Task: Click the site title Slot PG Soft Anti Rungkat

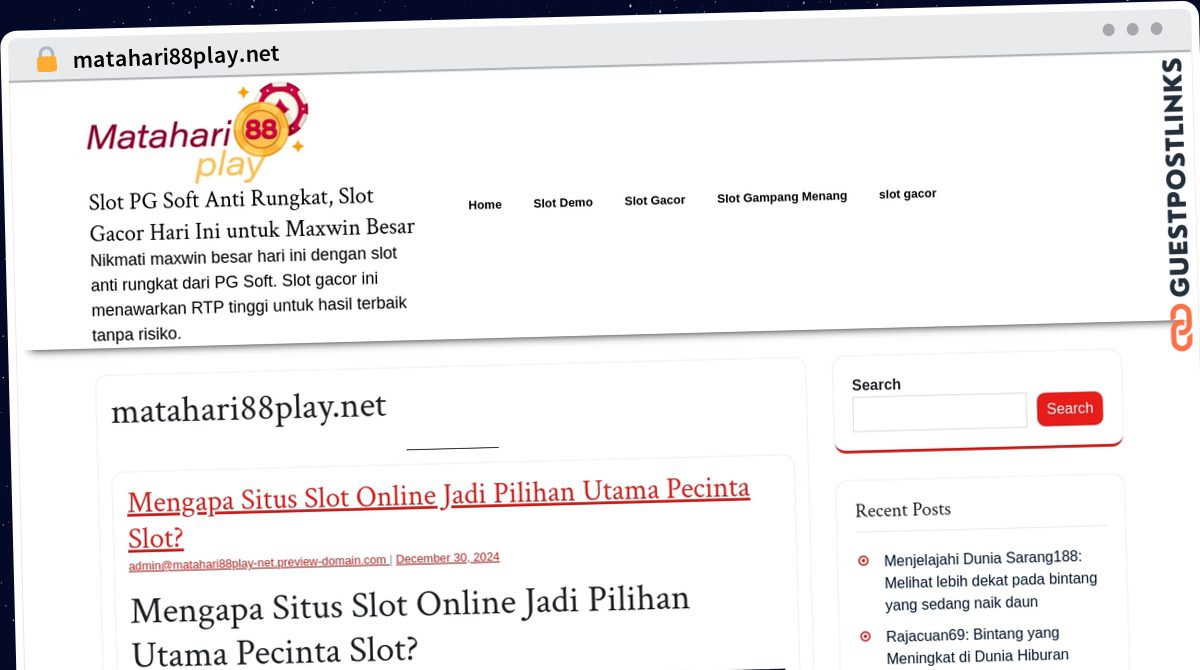Action: (251, 214)
